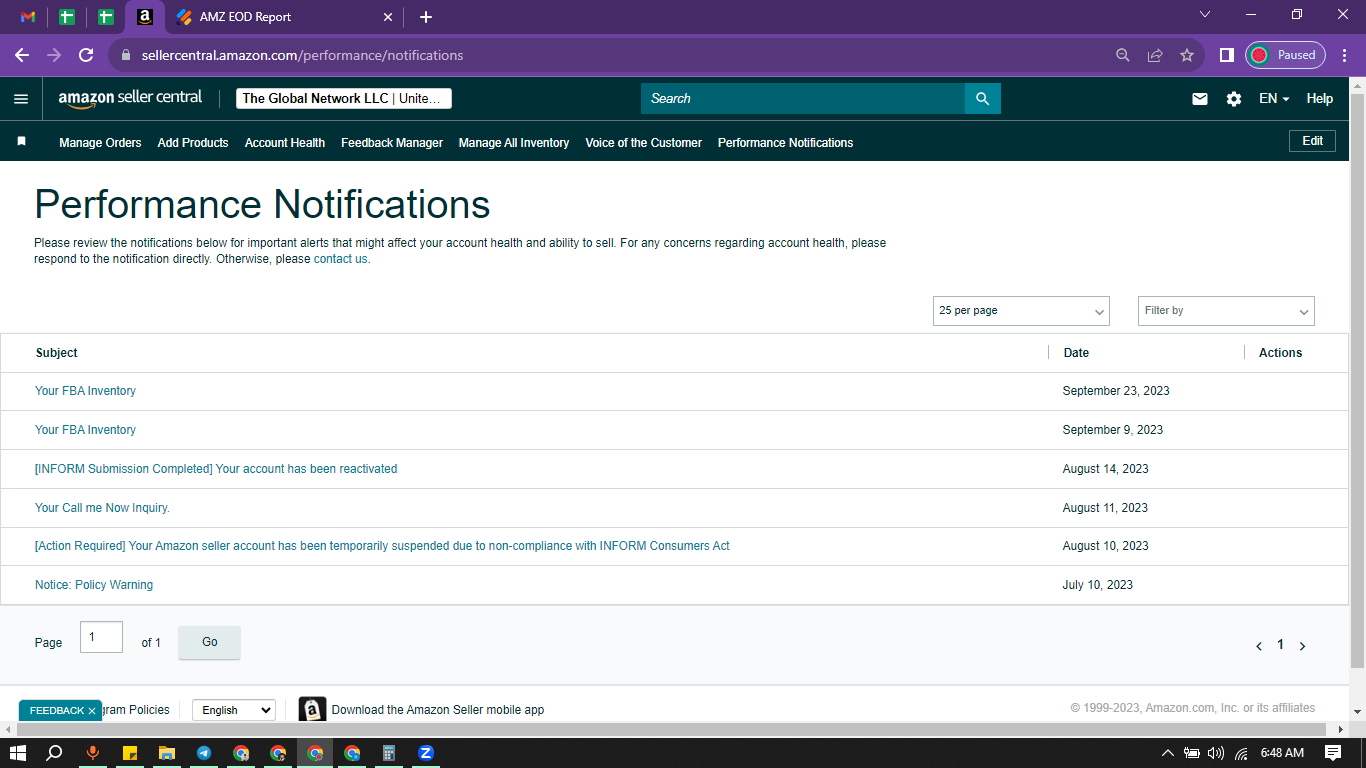Share this page from the address bar
The height and width of the screenshot is (768, 1366).
click(1155, 55)
